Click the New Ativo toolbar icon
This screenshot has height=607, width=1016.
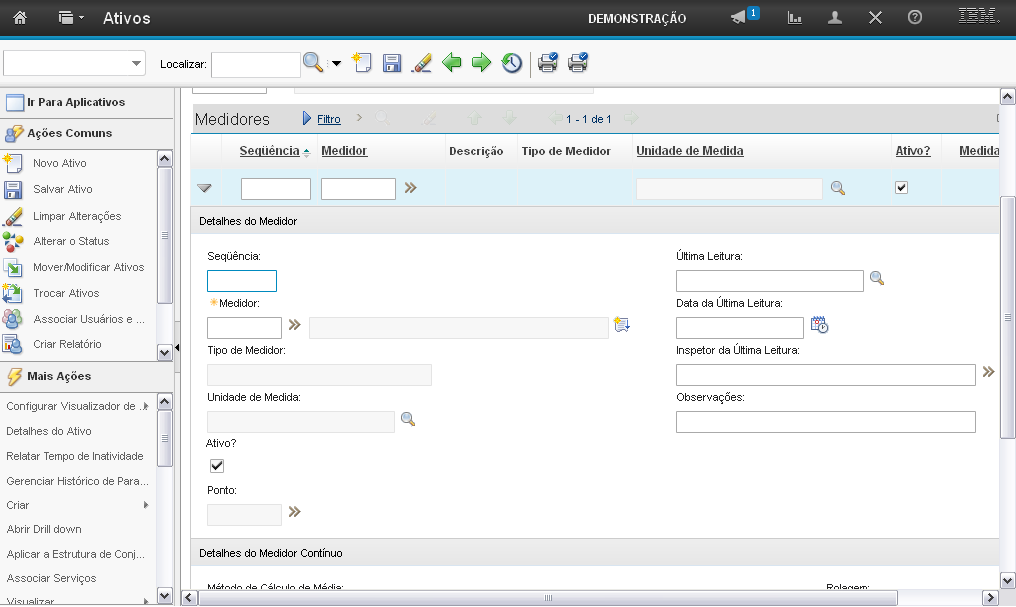(362, 63)
